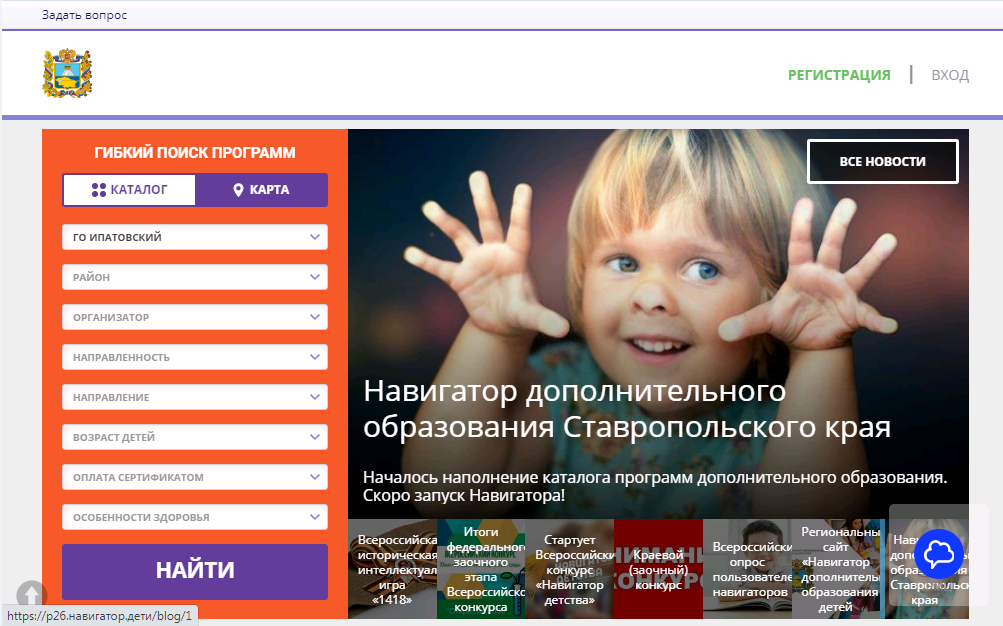The height and width of the screenshot is (626, 1003).
Task: Click the Stavropol Krai coat of arms logo
Action: click(67, 74)
